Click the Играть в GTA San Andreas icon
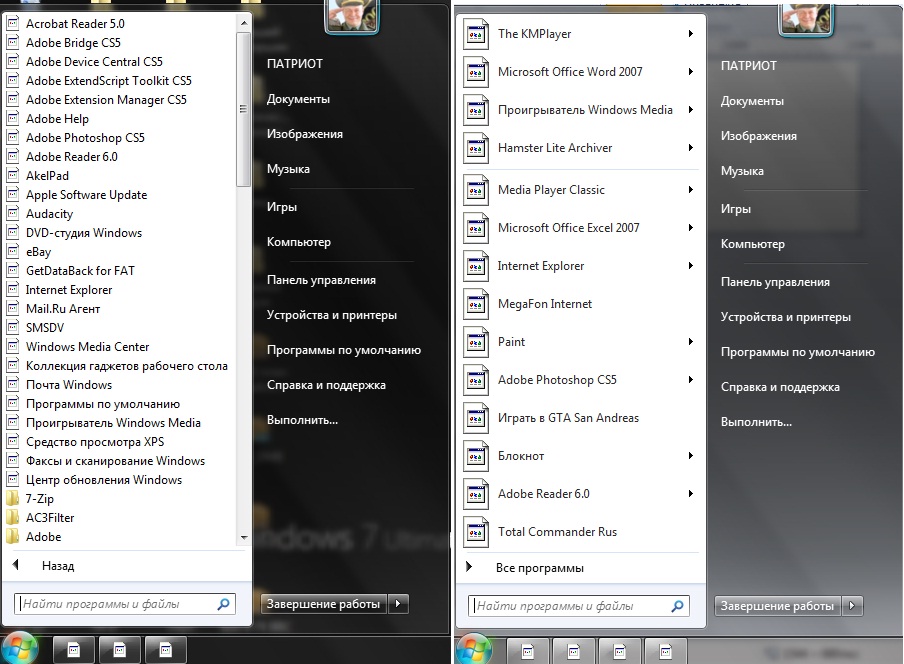The width and height of the screenshot is (904, 664). tap(476, 418)
